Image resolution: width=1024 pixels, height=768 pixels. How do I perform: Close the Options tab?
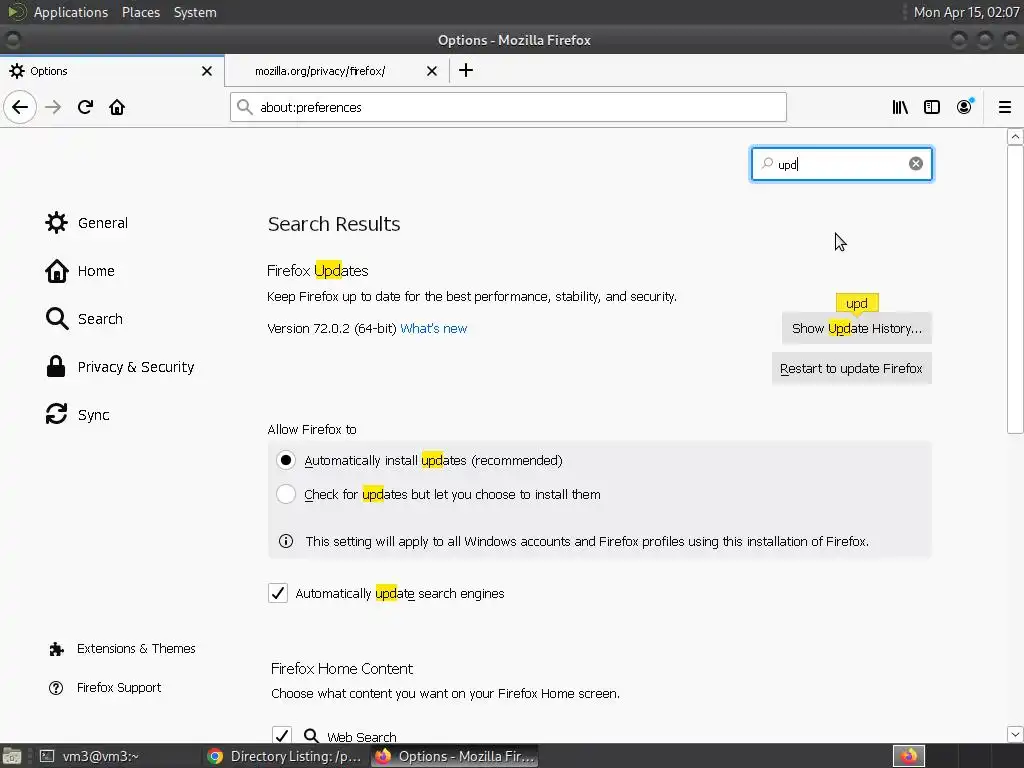(x=207, y=71)
